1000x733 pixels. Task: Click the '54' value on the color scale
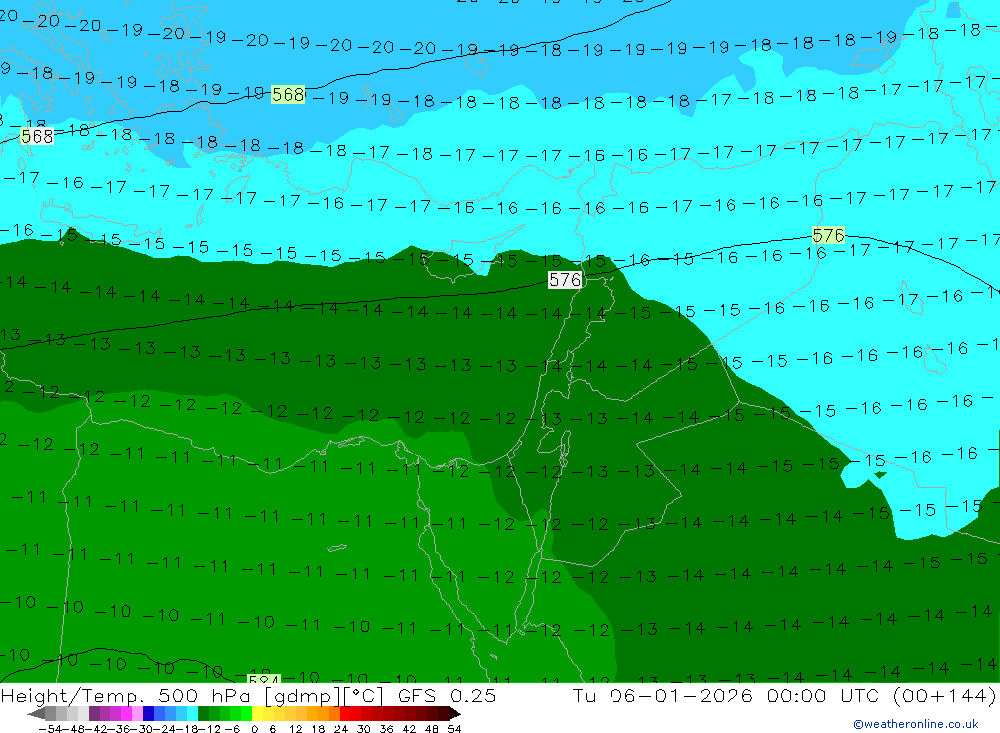[454, 729]
